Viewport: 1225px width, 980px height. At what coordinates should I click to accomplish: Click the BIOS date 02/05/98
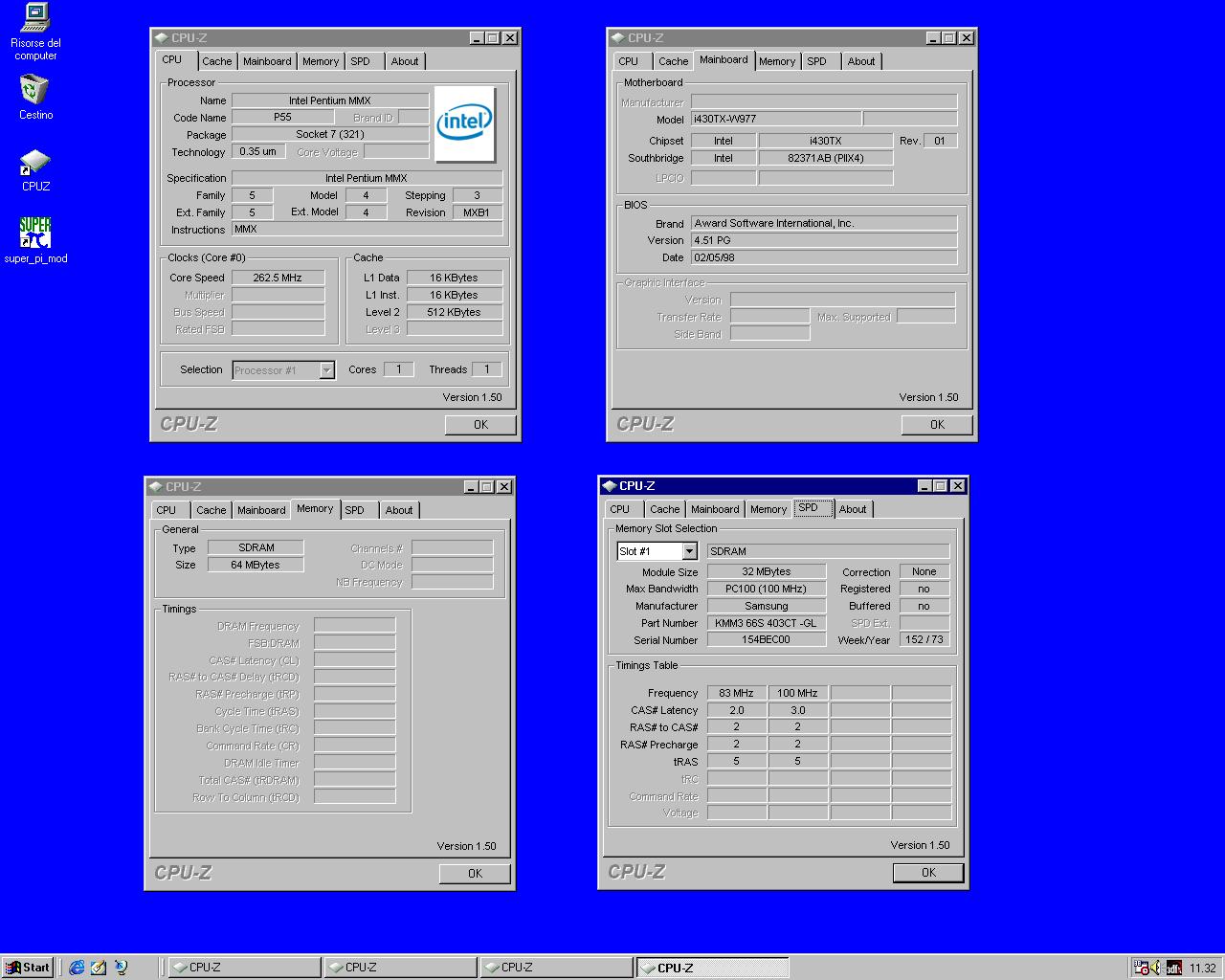click(x=824, y=257)
